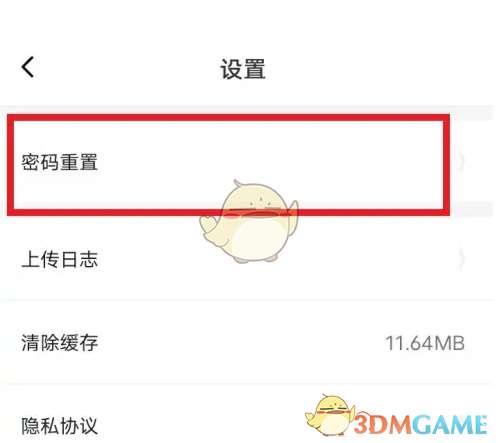Screen dimensions: 498x443
Task: Open the 隐私协议 link
Action: (59, 426)
